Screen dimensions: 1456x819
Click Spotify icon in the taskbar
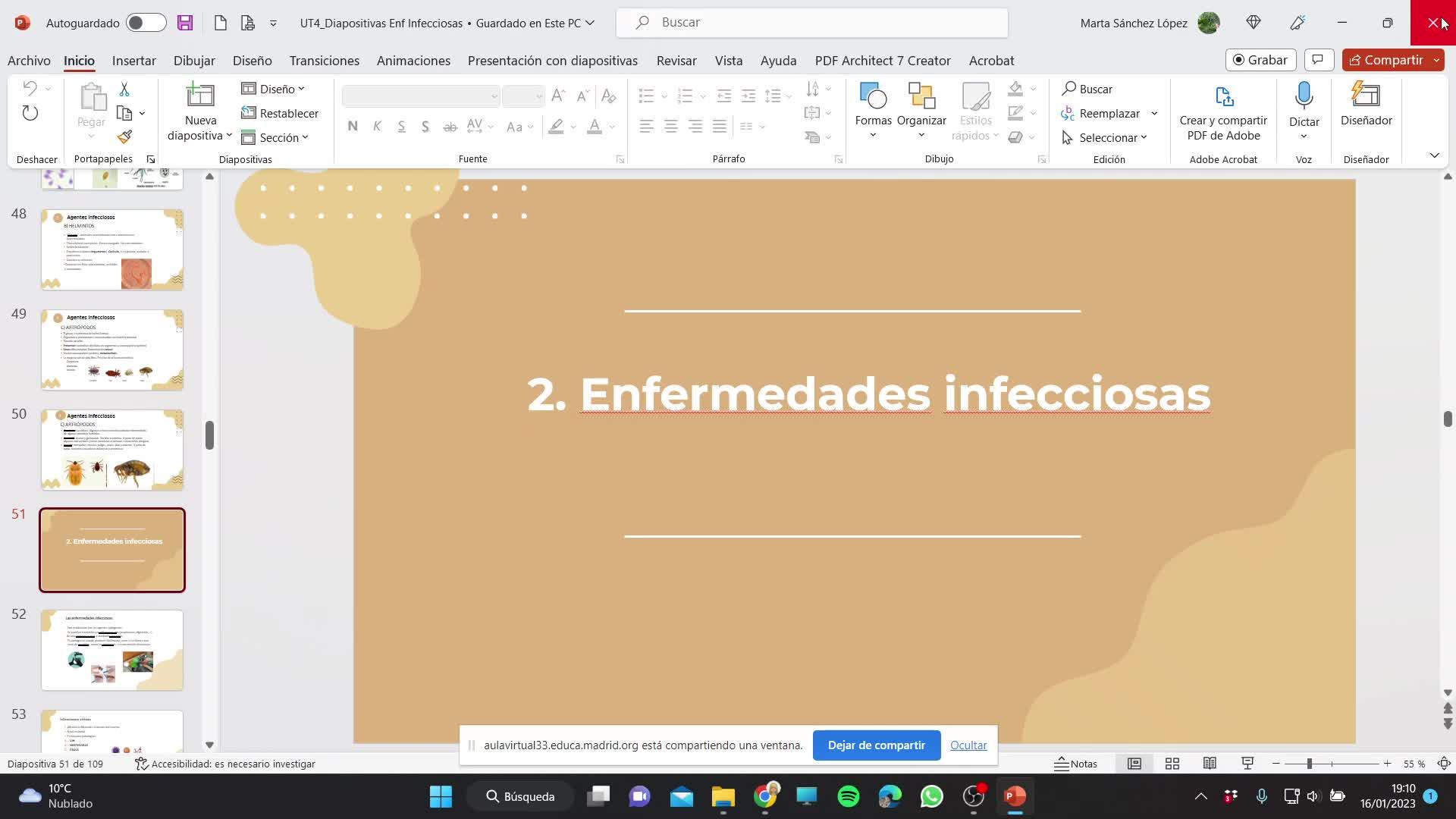tap(849, 796)
